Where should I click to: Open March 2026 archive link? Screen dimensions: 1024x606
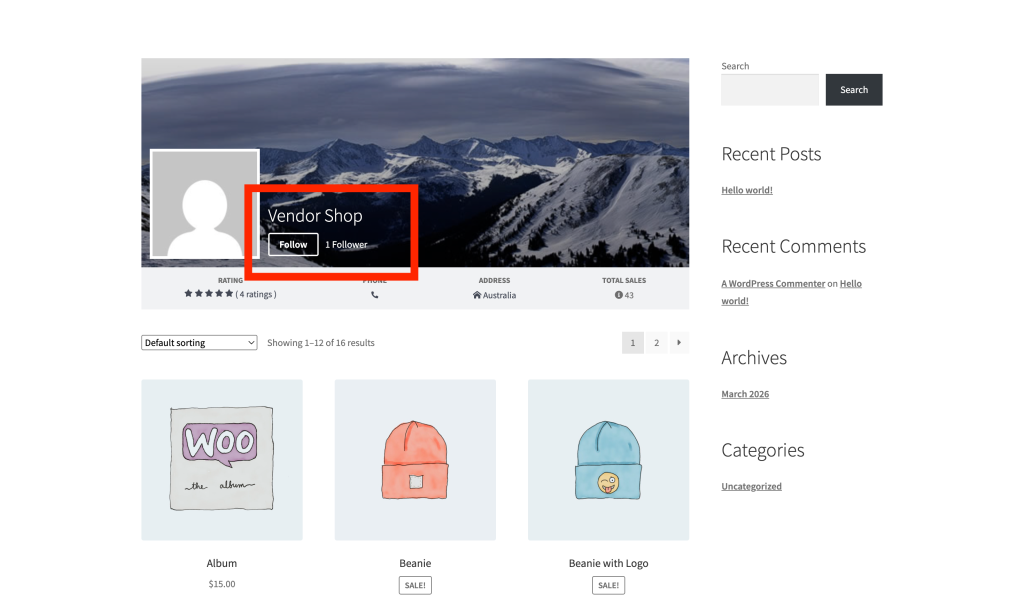point(745,394)
